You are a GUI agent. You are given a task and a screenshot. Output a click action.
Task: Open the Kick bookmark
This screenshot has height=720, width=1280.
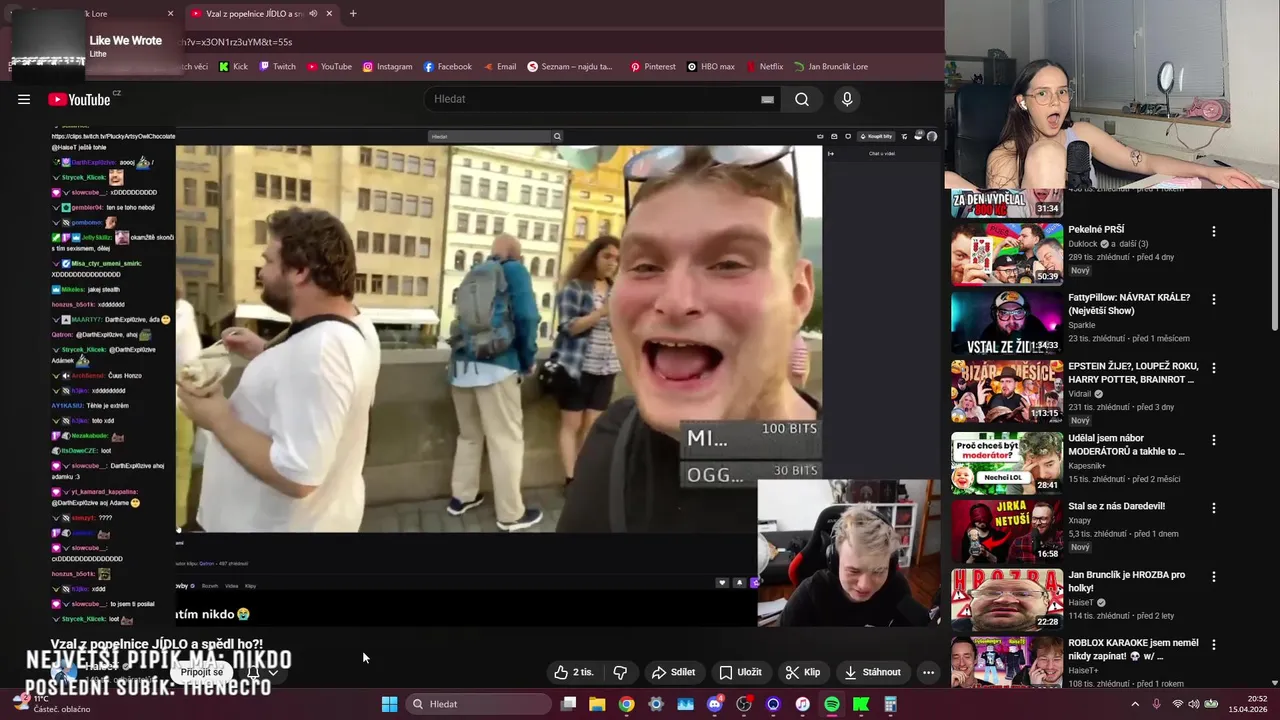233,67
